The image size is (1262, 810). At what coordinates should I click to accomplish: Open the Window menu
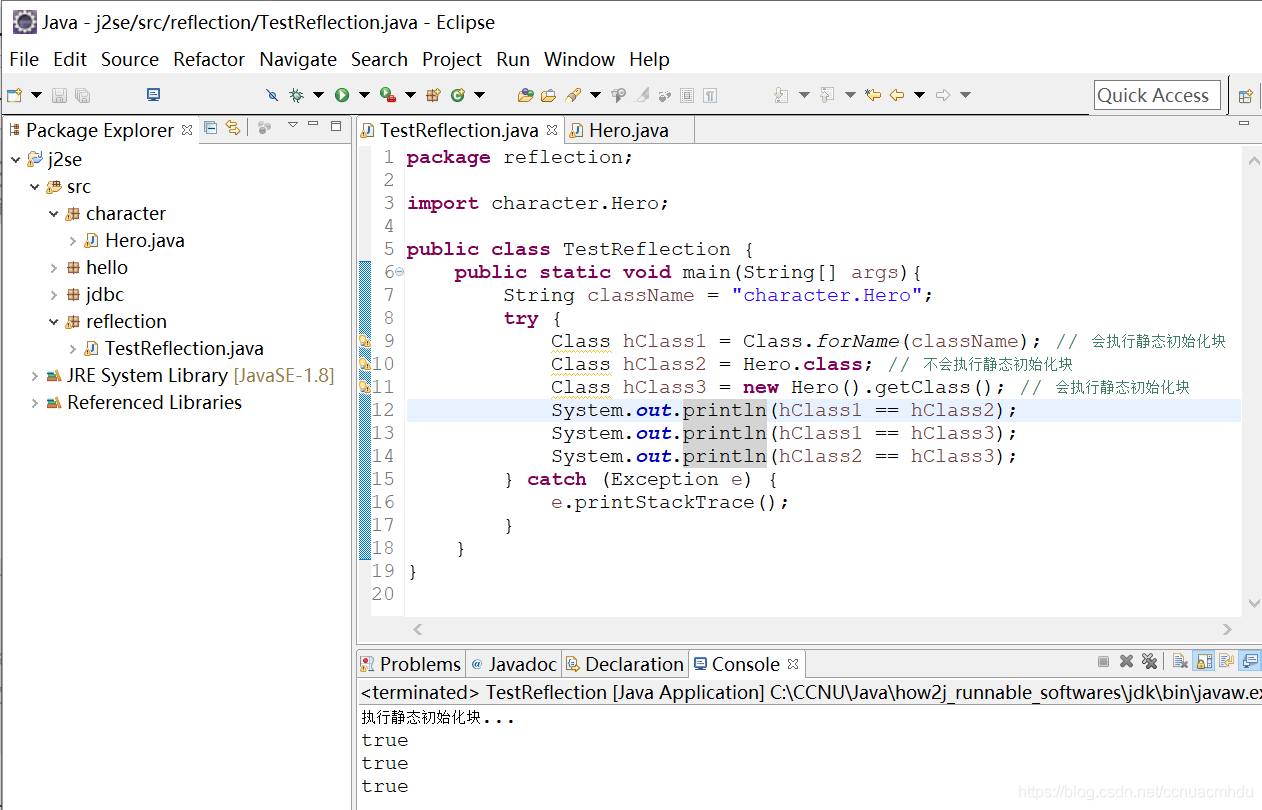tap(580, 59)
